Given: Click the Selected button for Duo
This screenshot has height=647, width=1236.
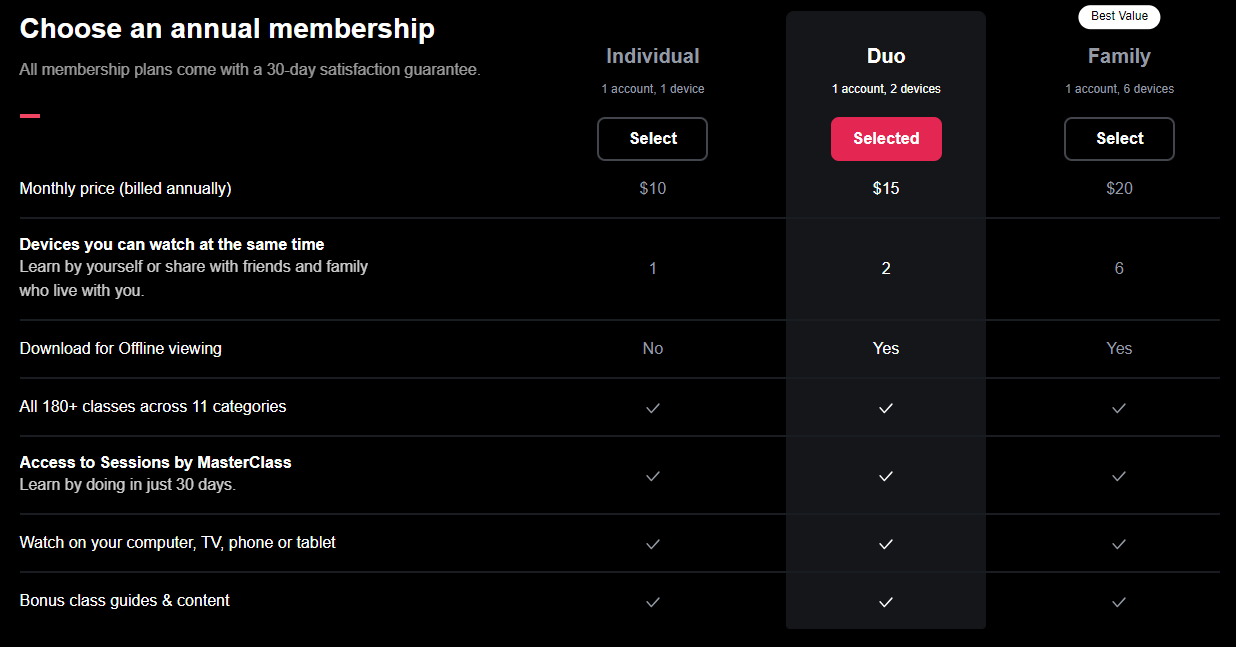Looking at the screenshot, I should 886,139.
